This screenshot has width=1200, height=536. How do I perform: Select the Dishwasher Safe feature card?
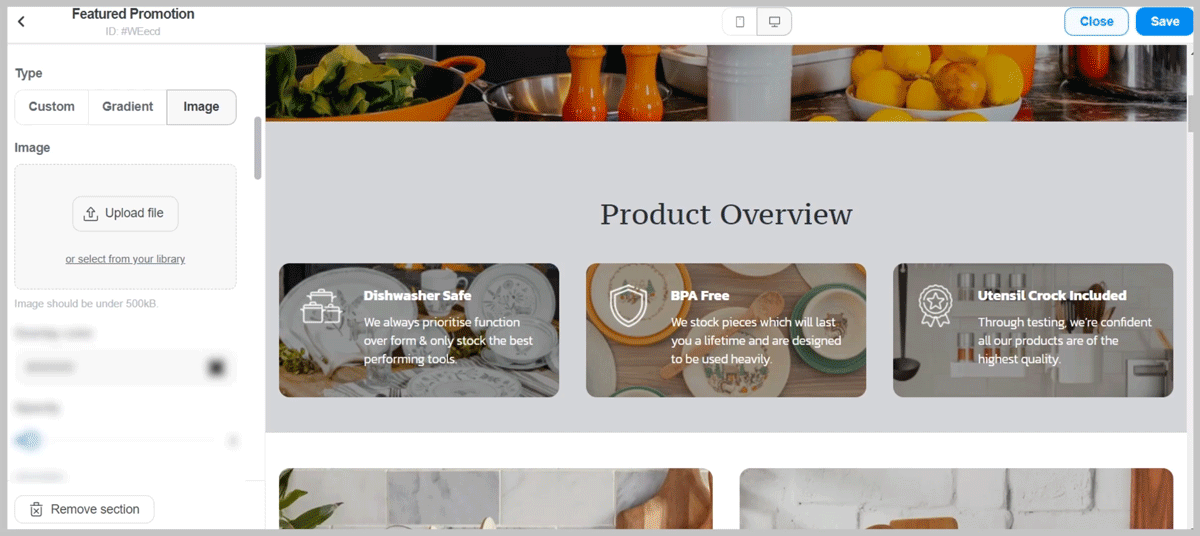[419, 330]
